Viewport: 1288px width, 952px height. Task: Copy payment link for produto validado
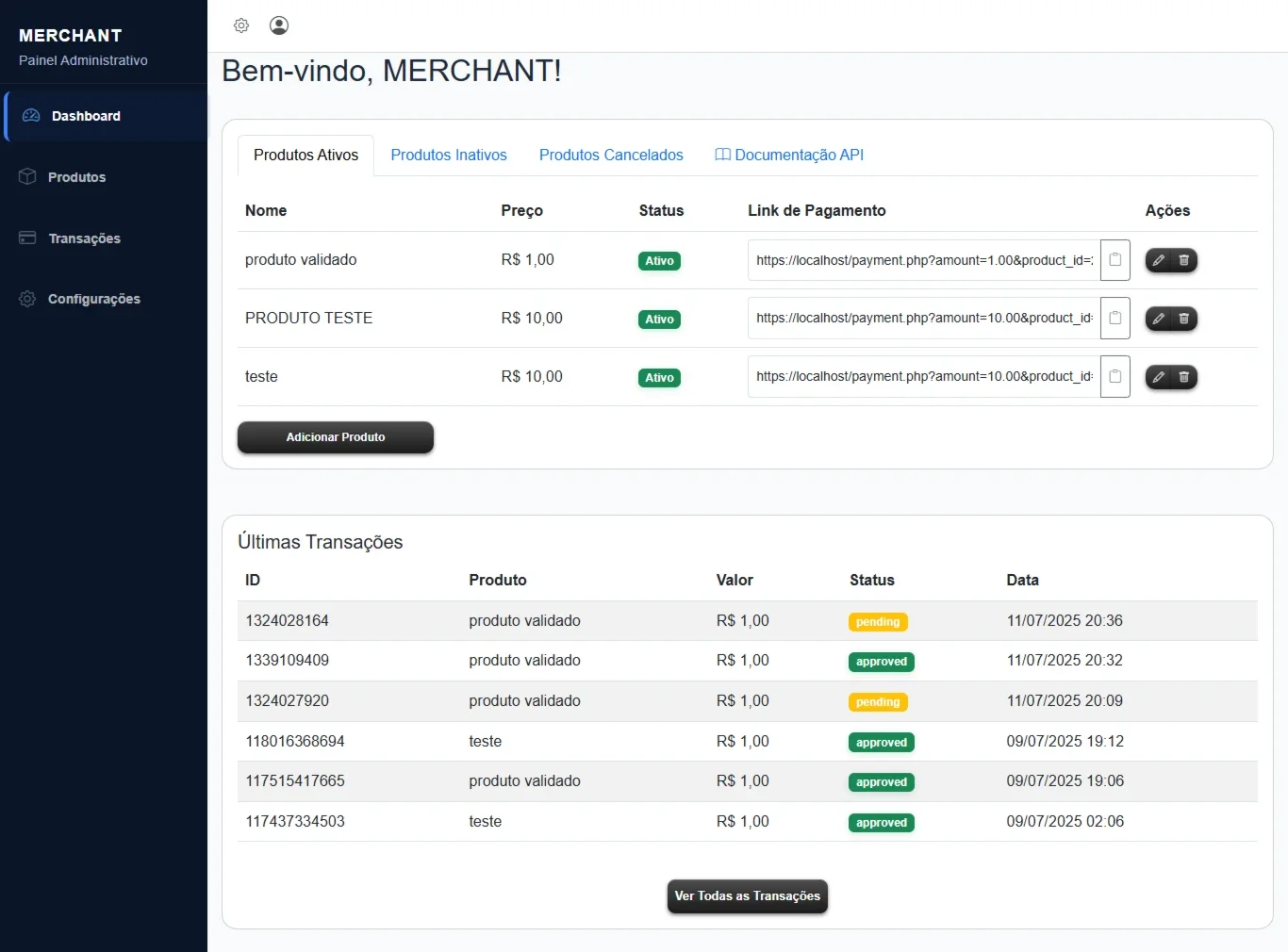click(1115, 260)
